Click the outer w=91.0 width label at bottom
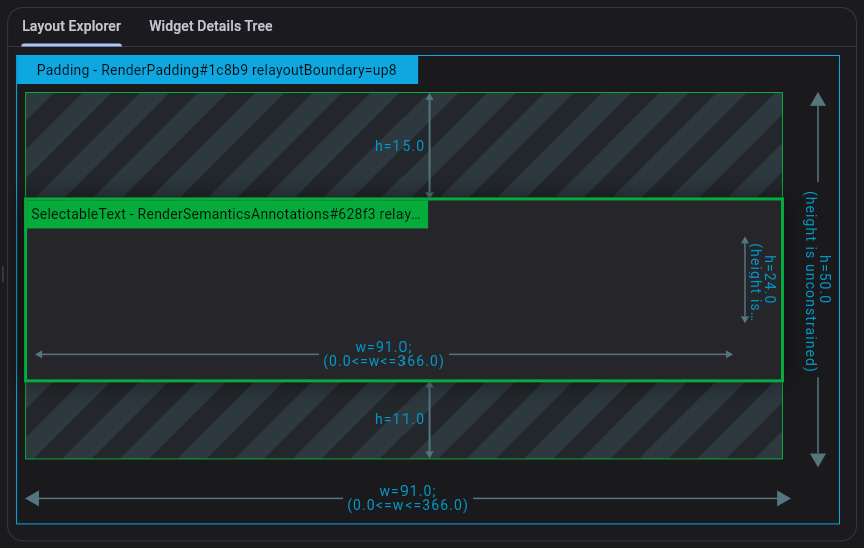Screen dimensions: 864x548 point(407,498)
